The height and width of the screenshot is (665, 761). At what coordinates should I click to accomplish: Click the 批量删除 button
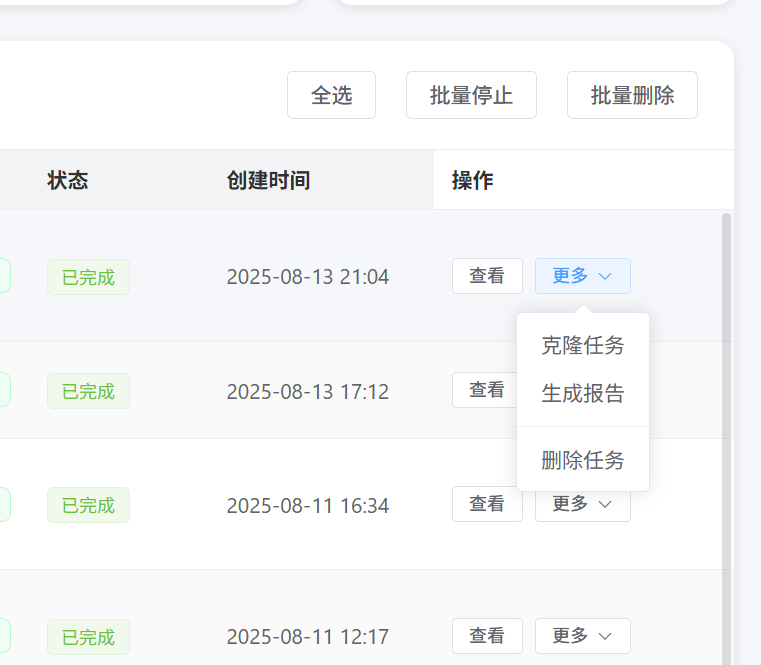point(632,95)
